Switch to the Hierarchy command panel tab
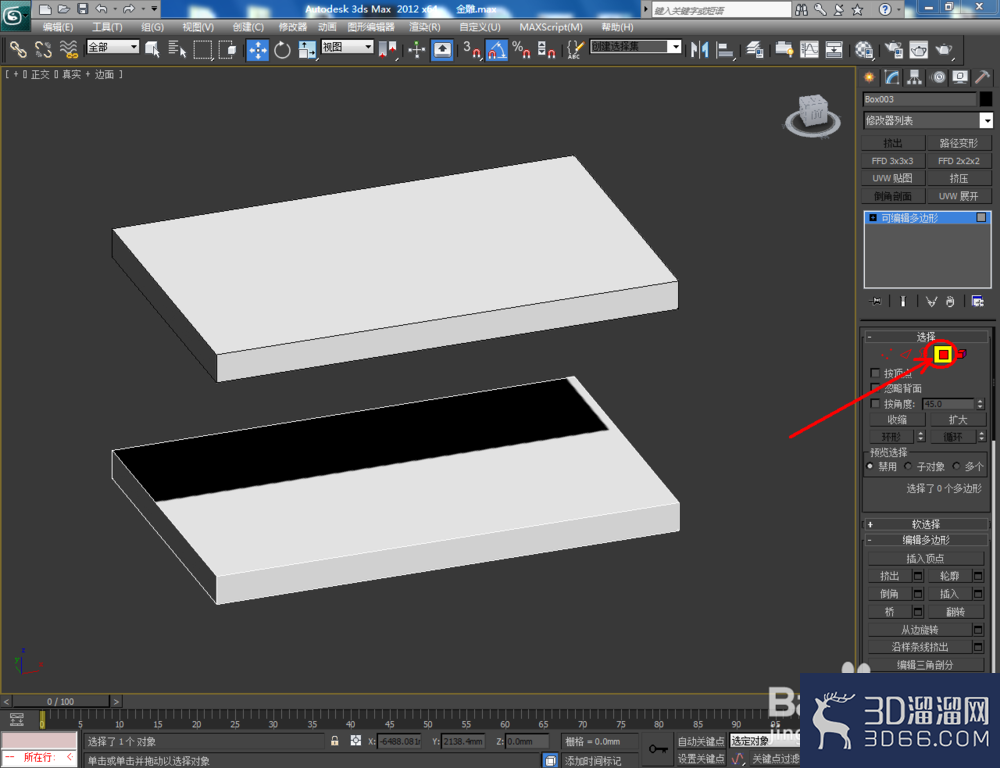 (x=915, y=78)
